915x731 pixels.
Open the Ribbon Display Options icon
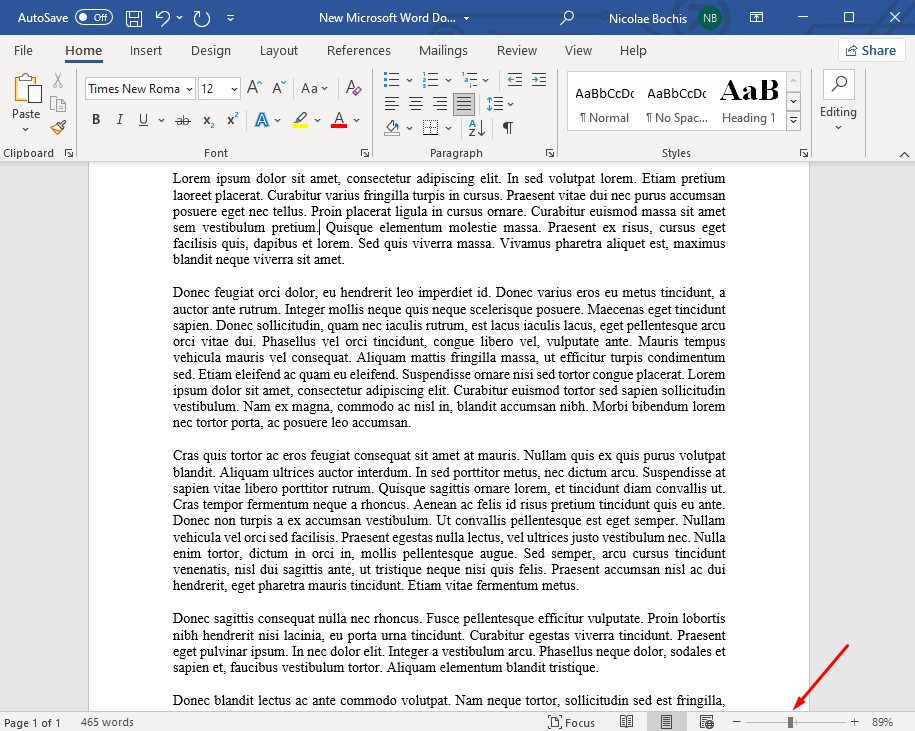[x=756, y=18]
